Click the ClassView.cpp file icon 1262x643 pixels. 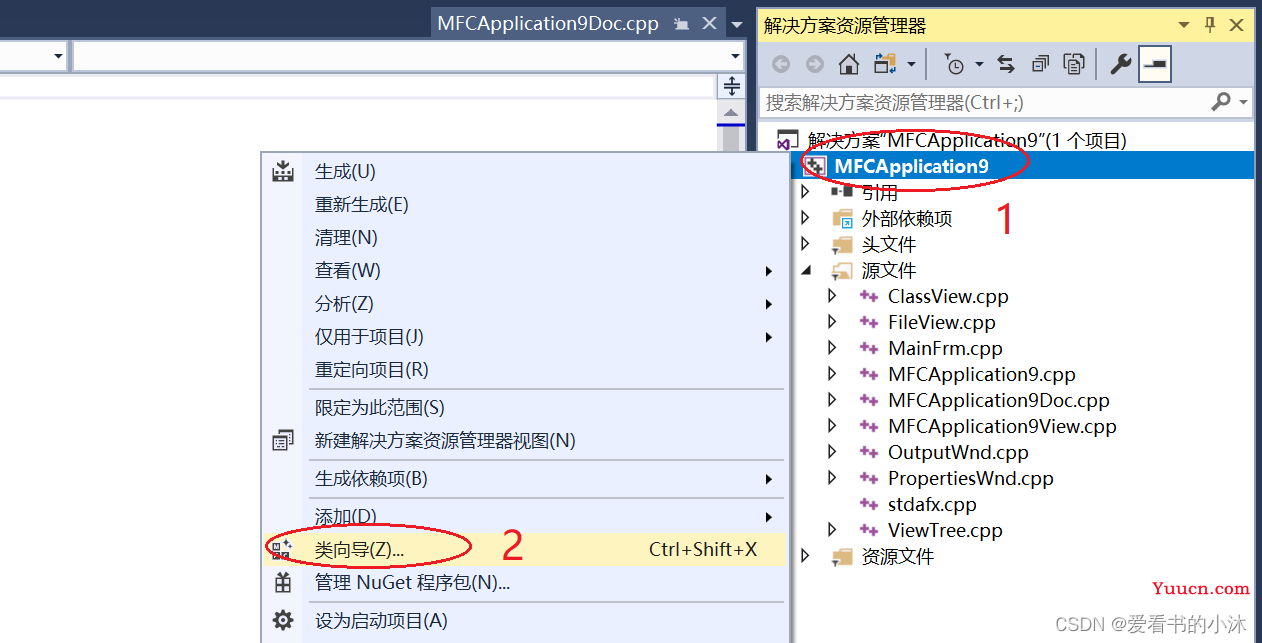coord(869,296)
